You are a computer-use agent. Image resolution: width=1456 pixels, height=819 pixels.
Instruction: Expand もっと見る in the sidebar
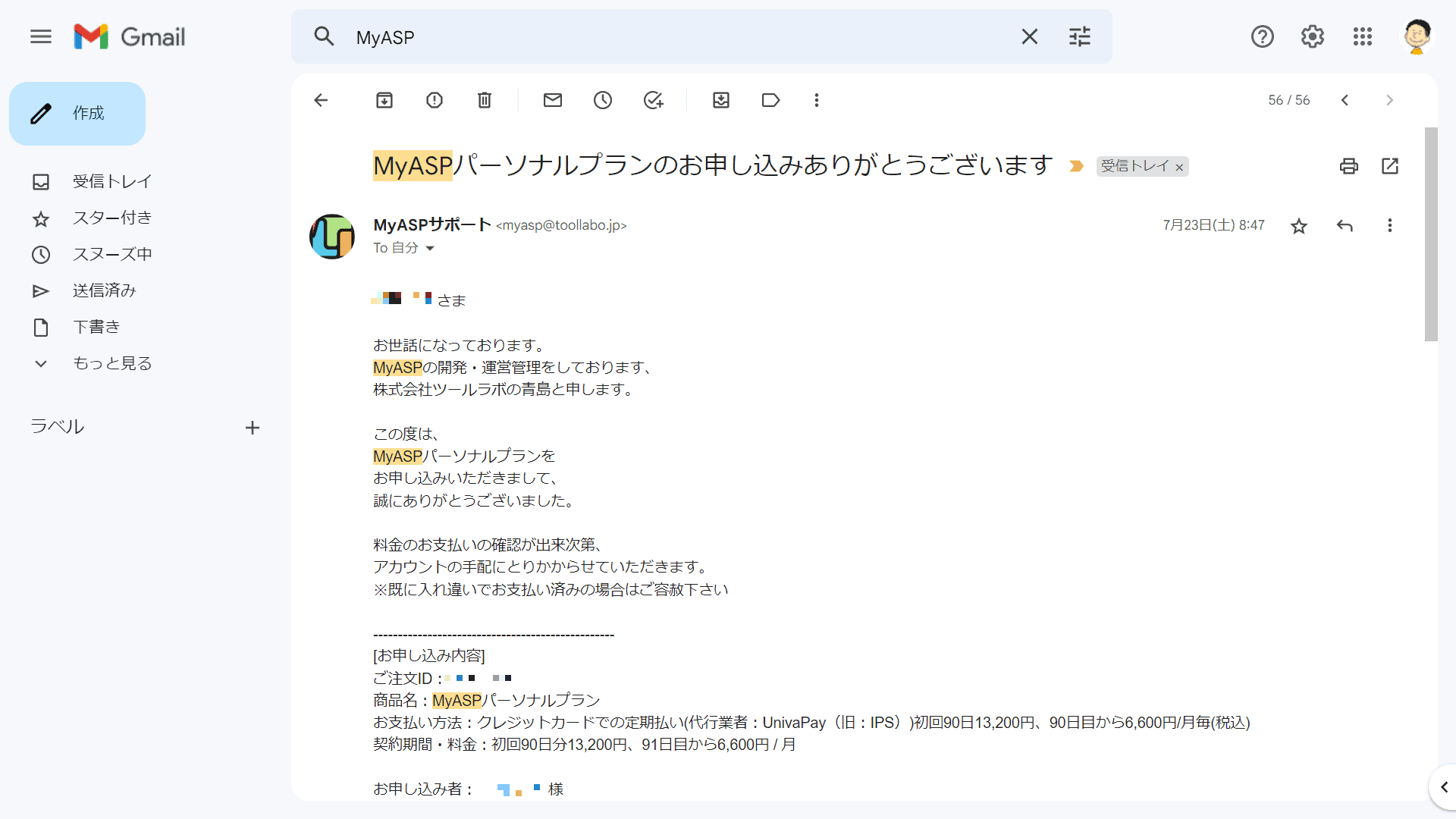[112, 363]
